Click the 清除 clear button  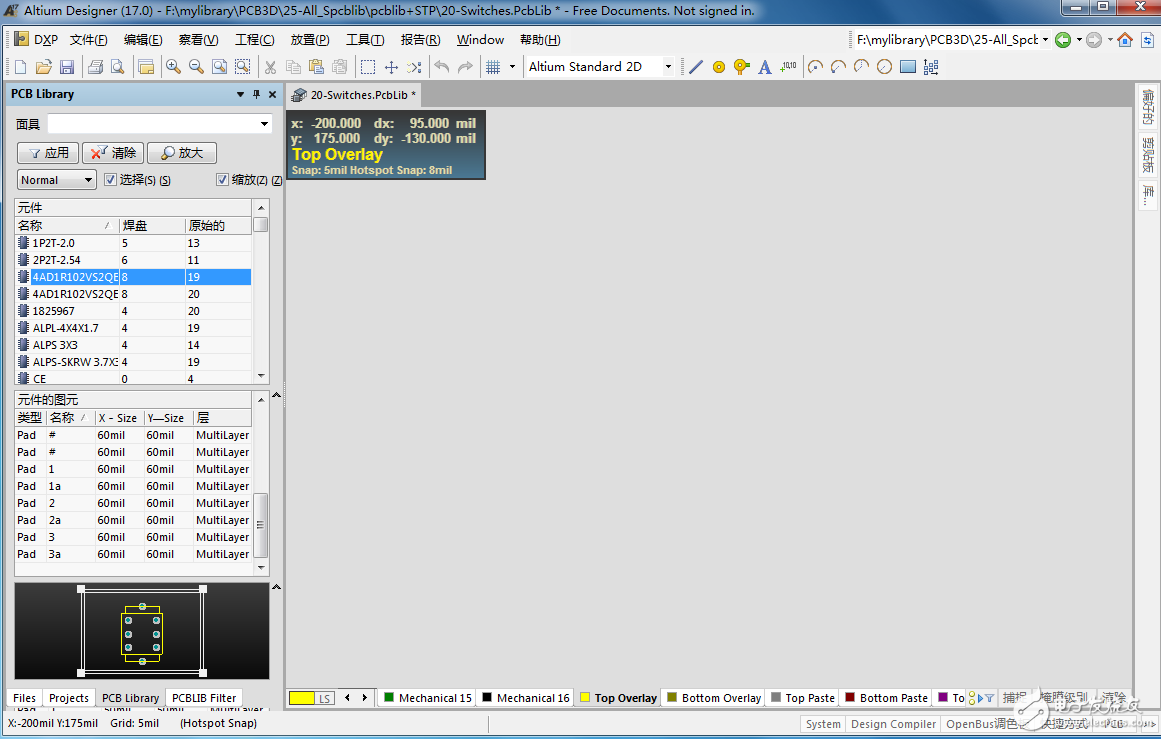pyautogui.click(x=113, y=153)
